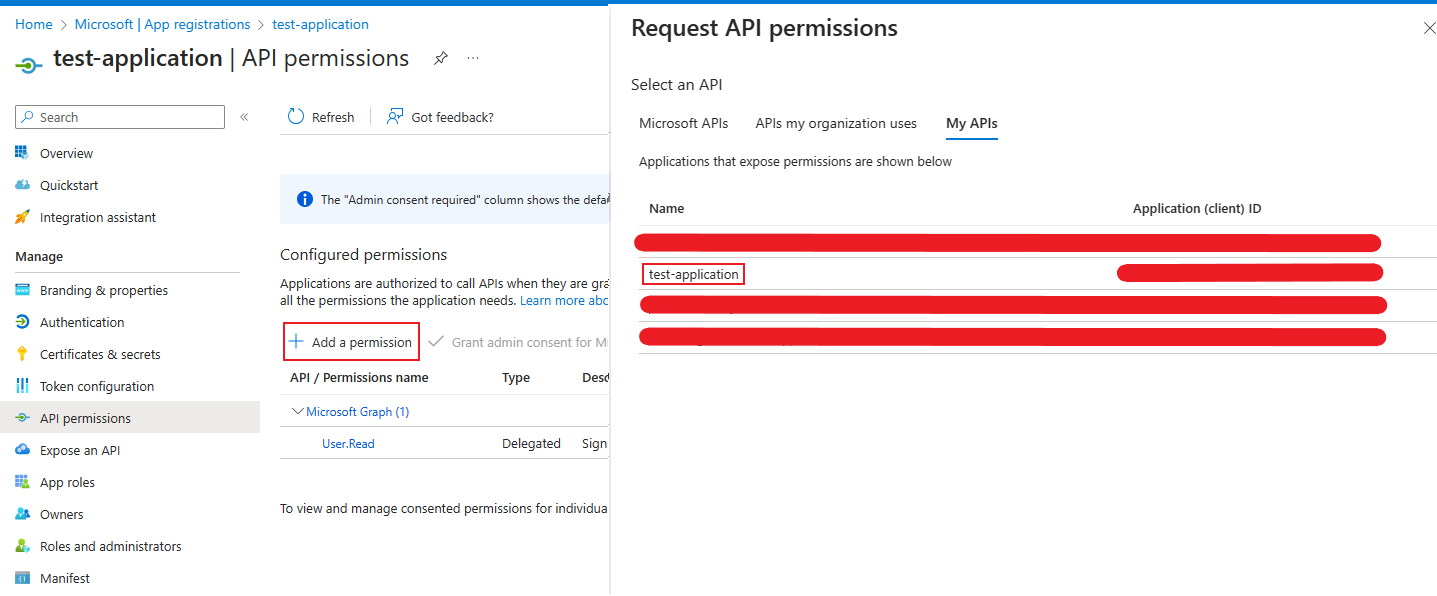Open User.Read permission link

point(348,443)
